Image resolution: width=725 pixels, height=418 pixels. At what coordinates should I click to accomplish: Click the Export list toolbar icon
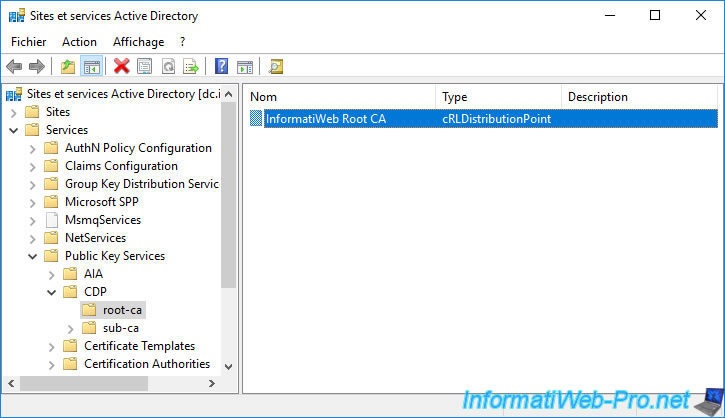tap(191, 67)
